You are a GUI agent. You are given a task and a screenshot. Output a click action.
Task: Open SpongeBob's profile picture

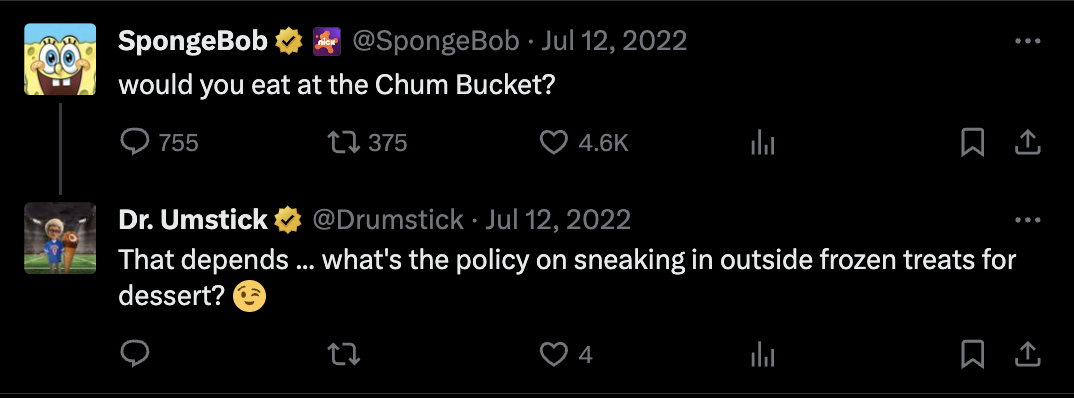click(x=60, y=59)
